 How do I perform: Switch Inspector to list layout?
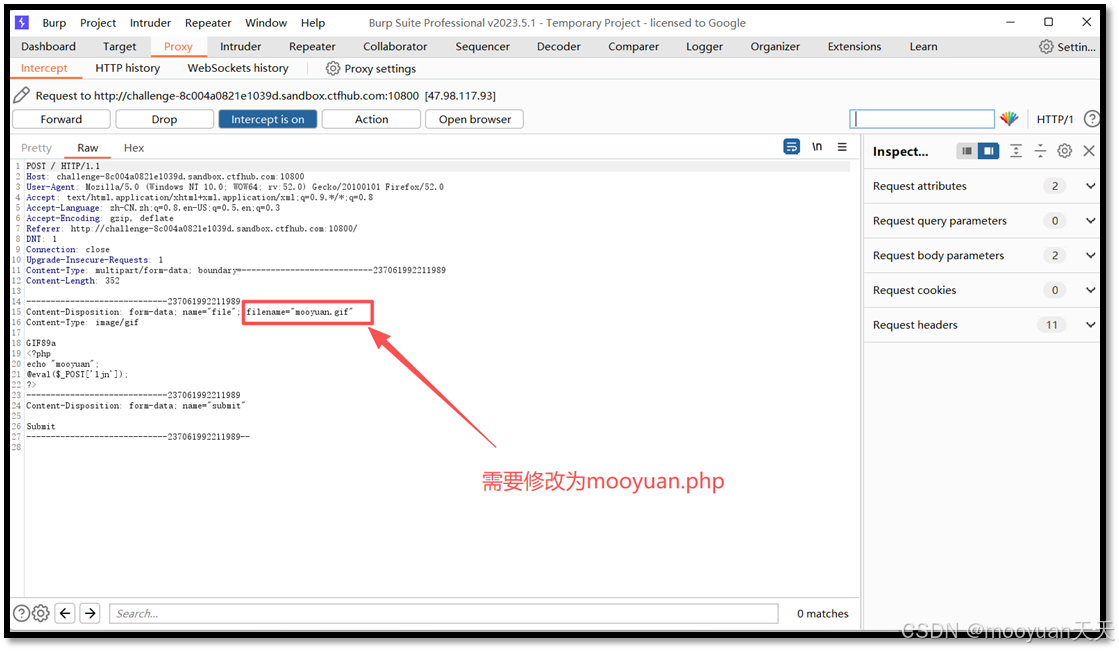pyautogui.click(x=966, y=151)
